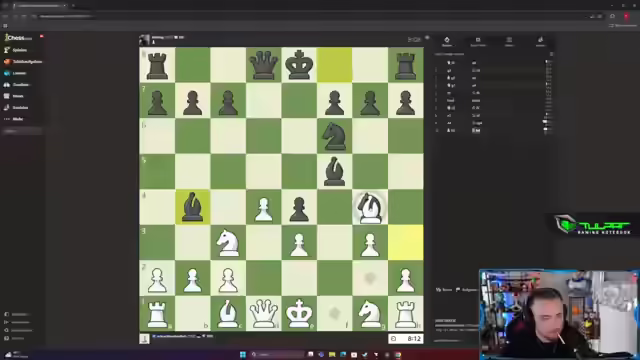Open board settings gear above the board
The image size is (640, 360).
pos(427,38)
